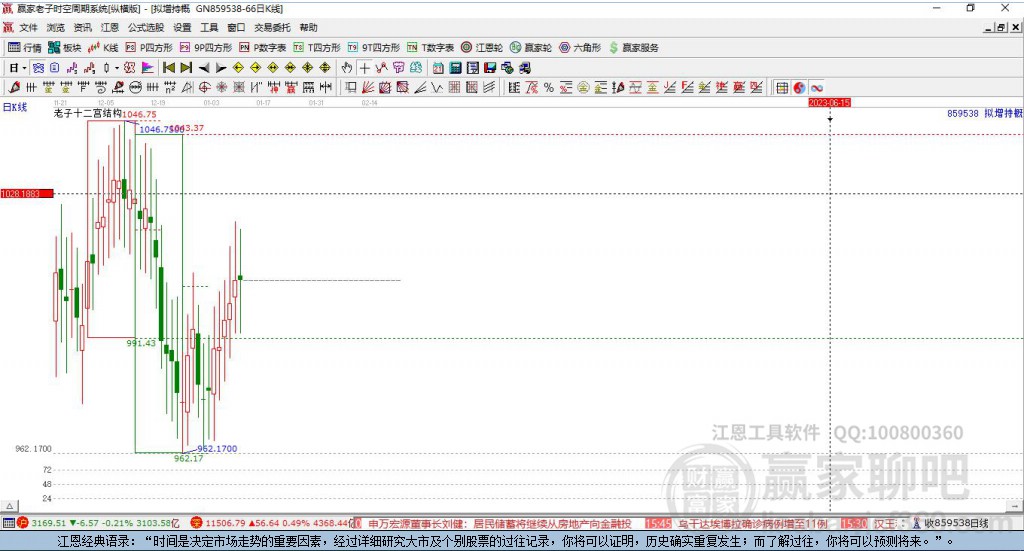Click the yellow diamond up-down arrows icon
This screenshot has width=1024, height=551.
coord(325,68)
